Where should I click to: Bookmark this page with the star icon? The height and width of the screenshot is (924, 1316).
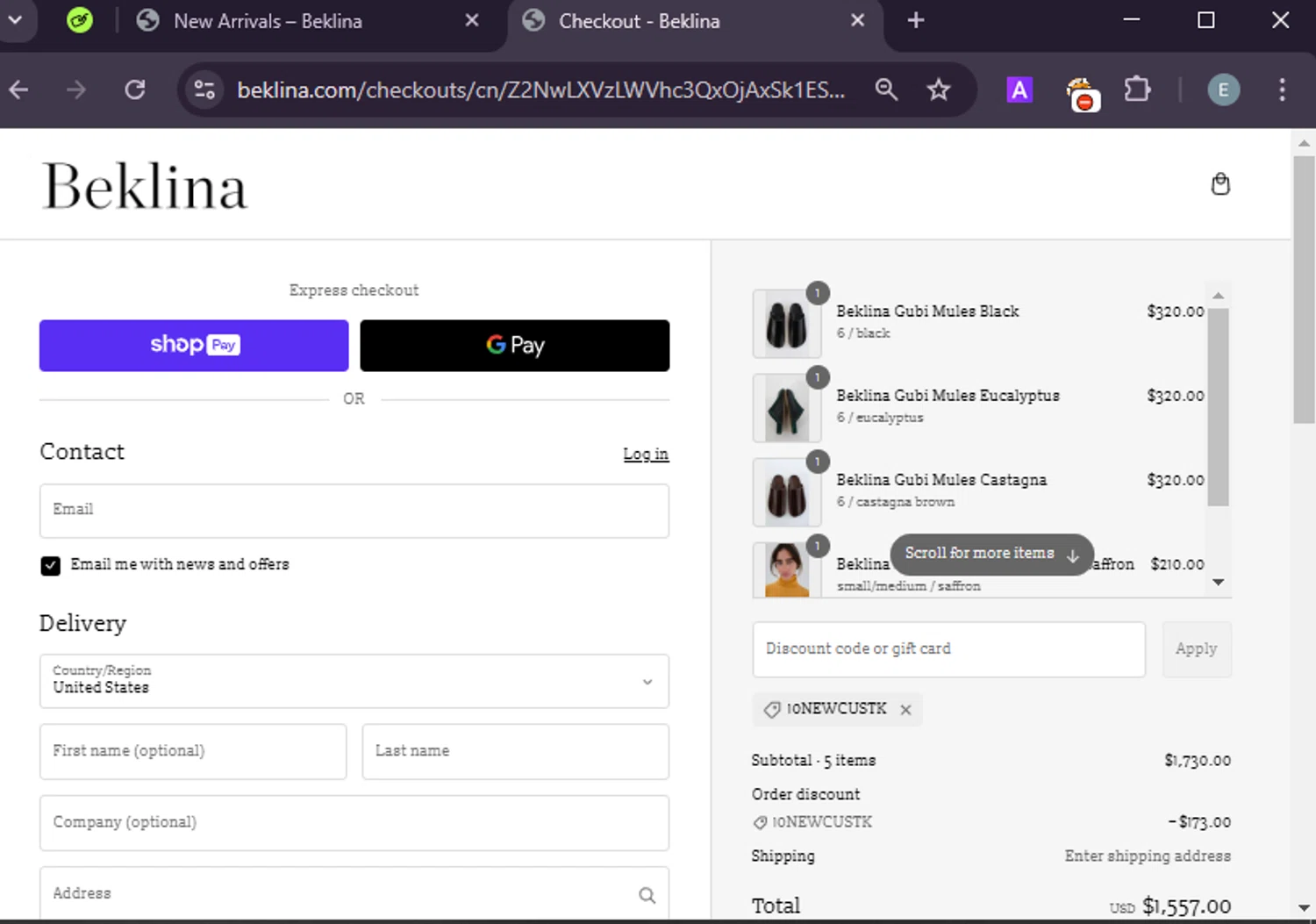click(939, 90)
